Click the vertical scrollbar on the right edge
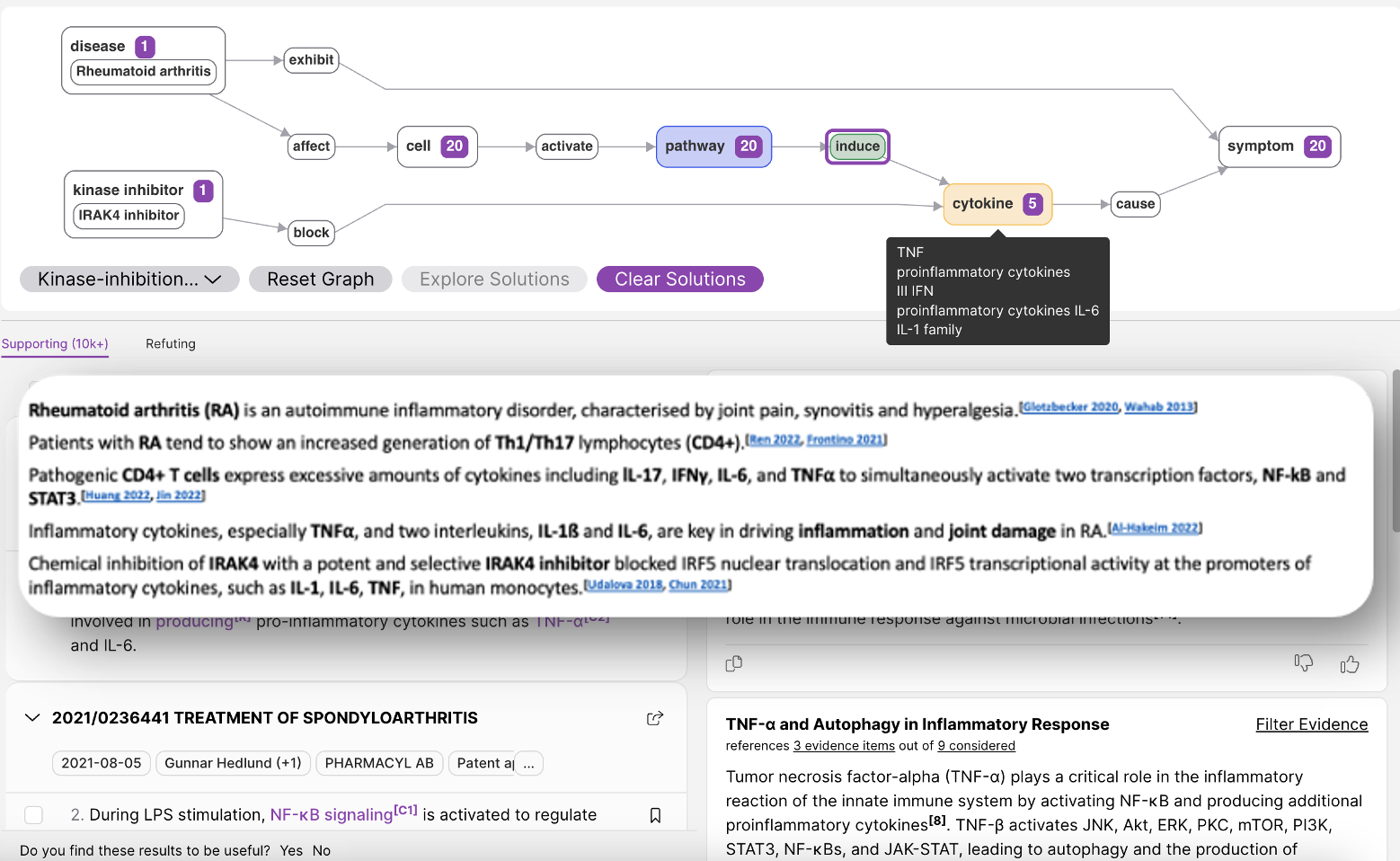The width and height of the screenshot is (1400, 861). click(1395, 449)
